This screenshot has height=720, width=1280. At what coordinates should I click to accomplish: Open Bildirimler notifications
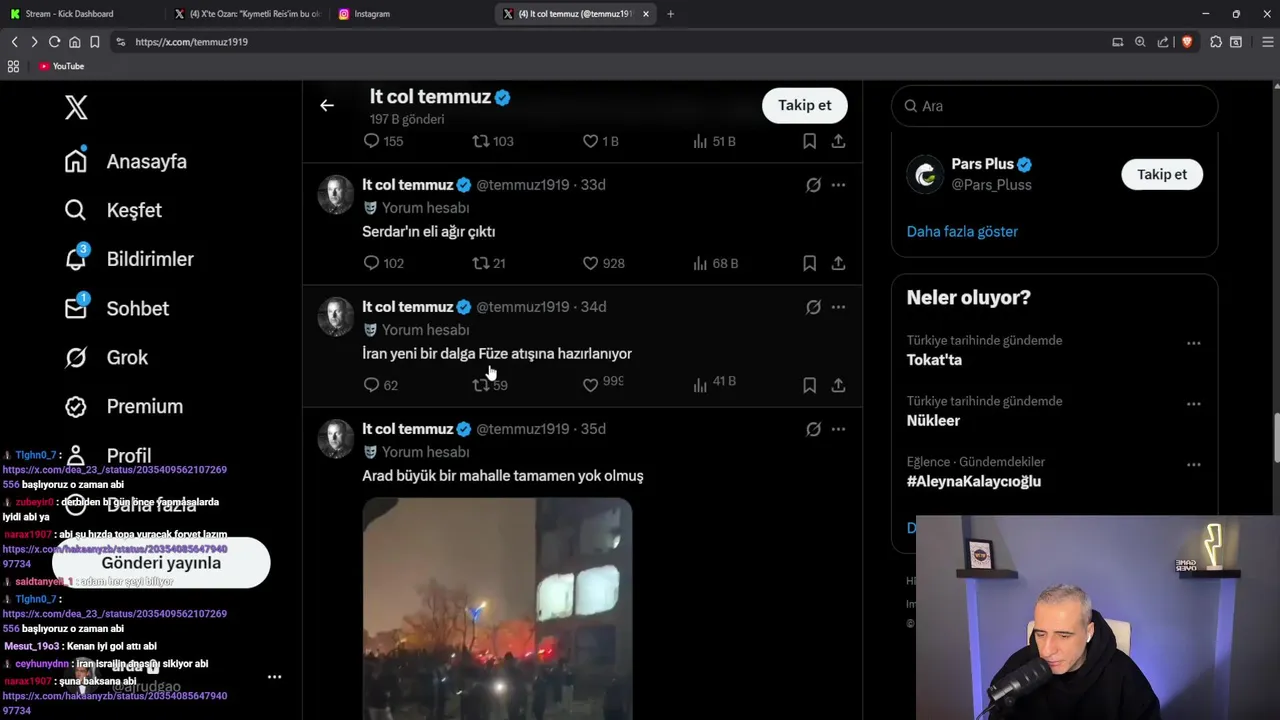click(x=129, y=259)
